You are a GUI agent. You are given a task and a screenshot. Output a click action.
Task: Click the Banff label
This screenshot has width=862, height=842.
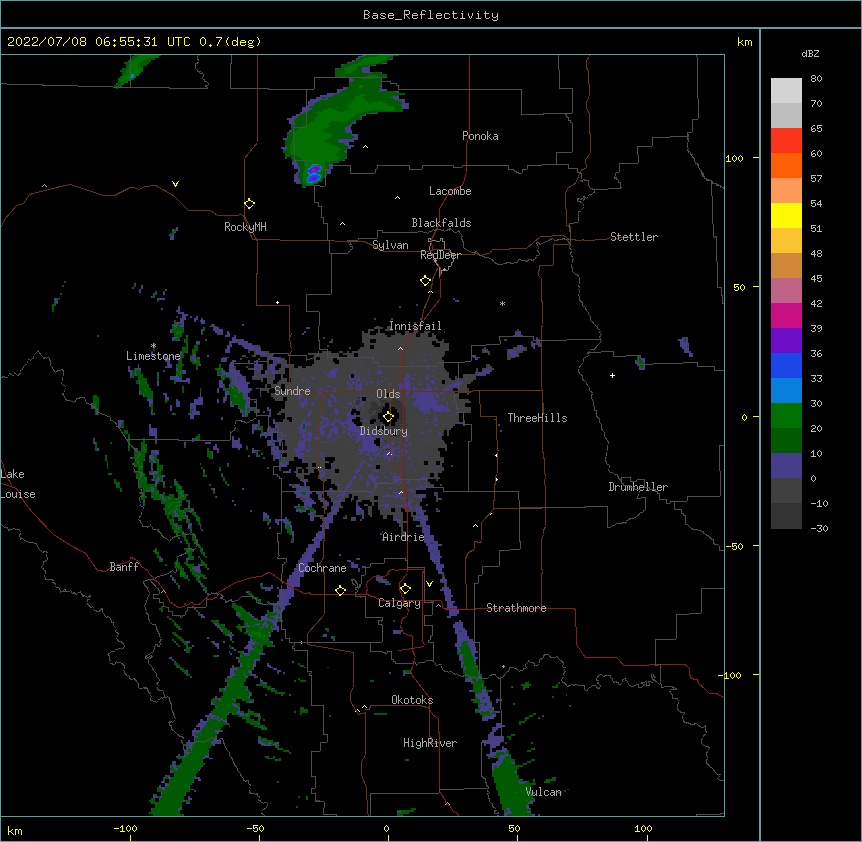[x=124, y=567]
